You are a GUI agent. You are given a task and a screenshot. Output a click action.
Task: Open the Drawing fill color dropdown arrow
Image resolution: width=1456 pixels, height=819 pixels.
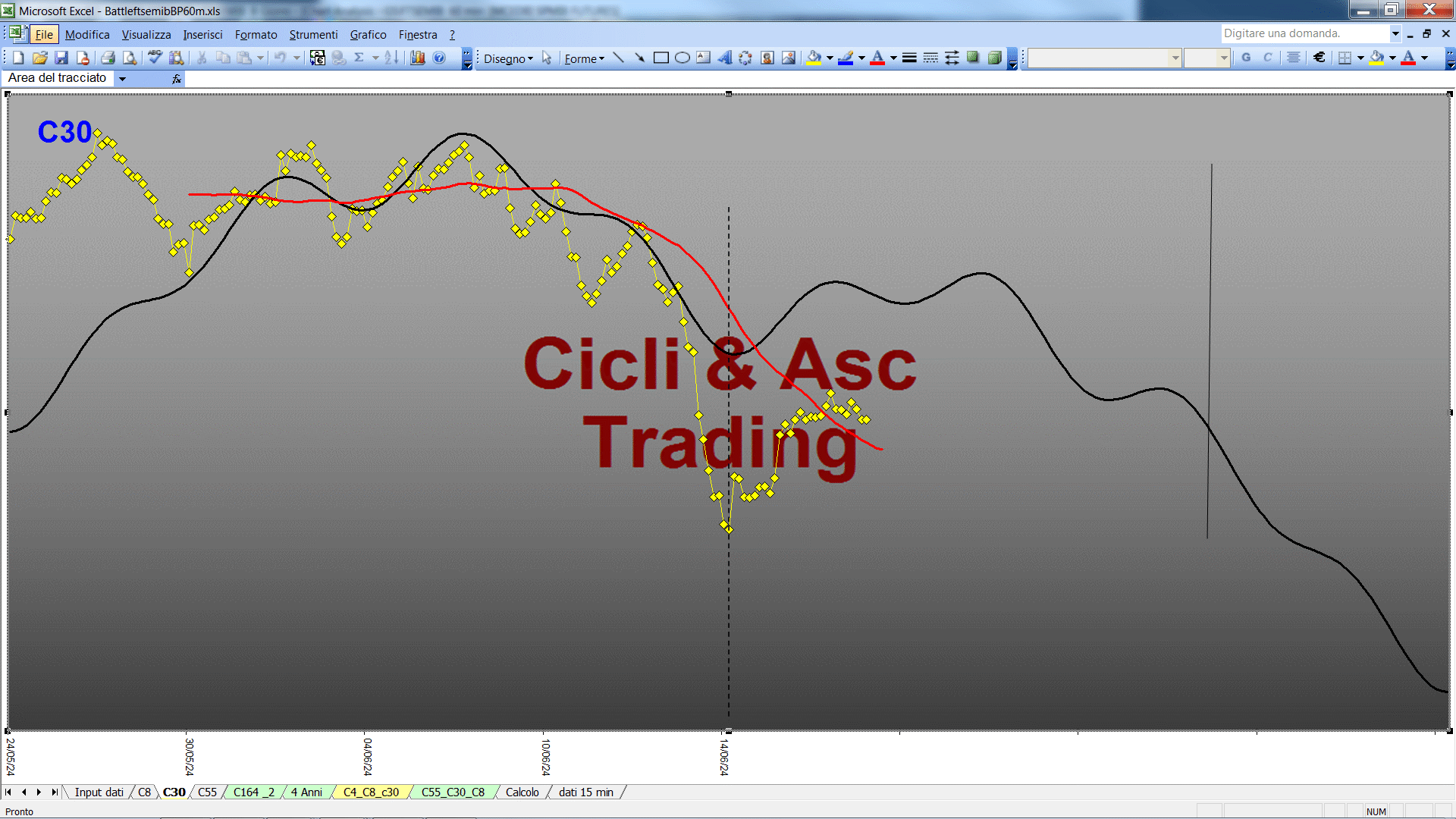[830, 58]
